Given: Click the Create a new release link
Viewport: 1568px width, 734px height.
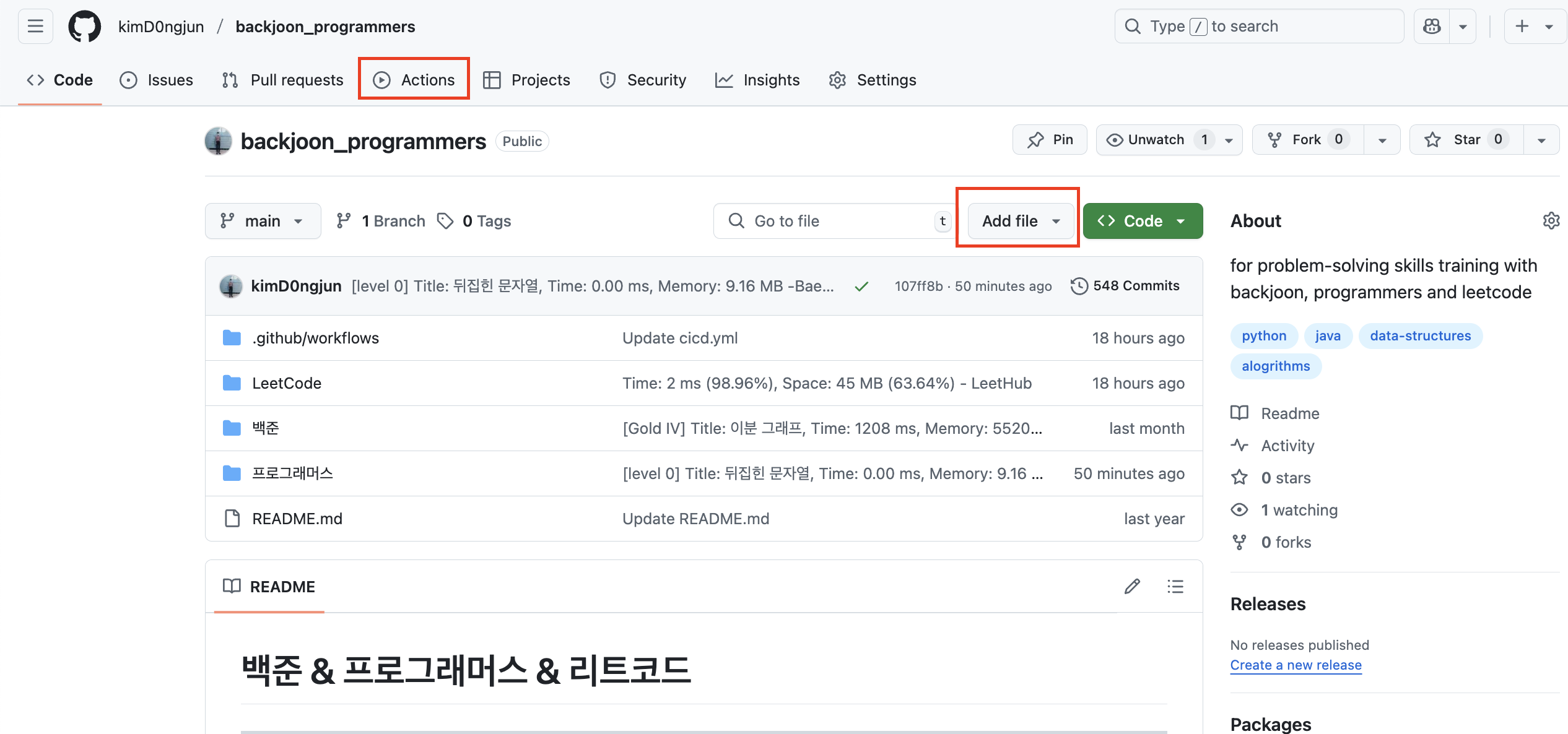Looking at the screenshot, I should tap(1296, 665).
